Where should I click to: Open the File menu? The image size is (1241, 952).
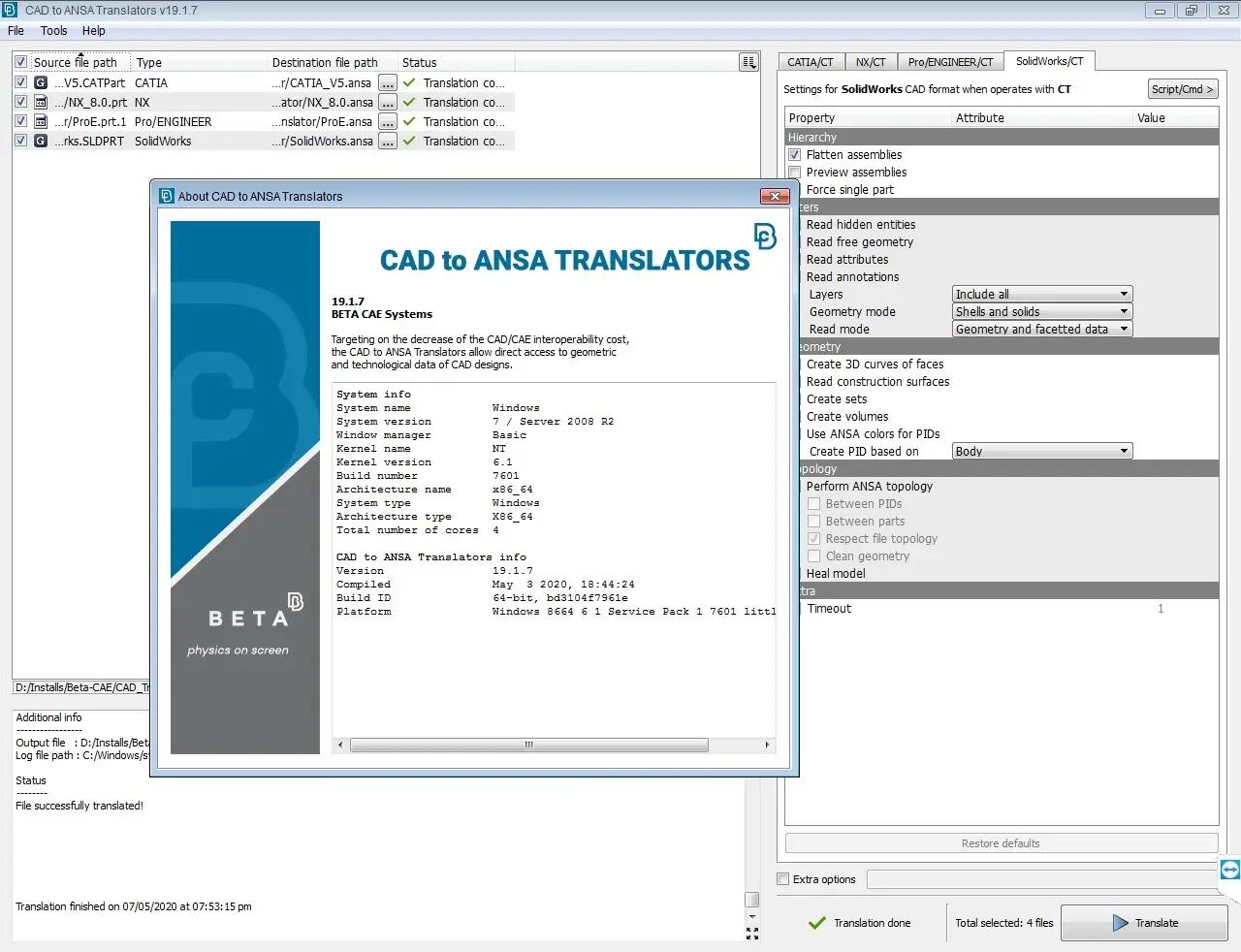(x=16, y=31)
